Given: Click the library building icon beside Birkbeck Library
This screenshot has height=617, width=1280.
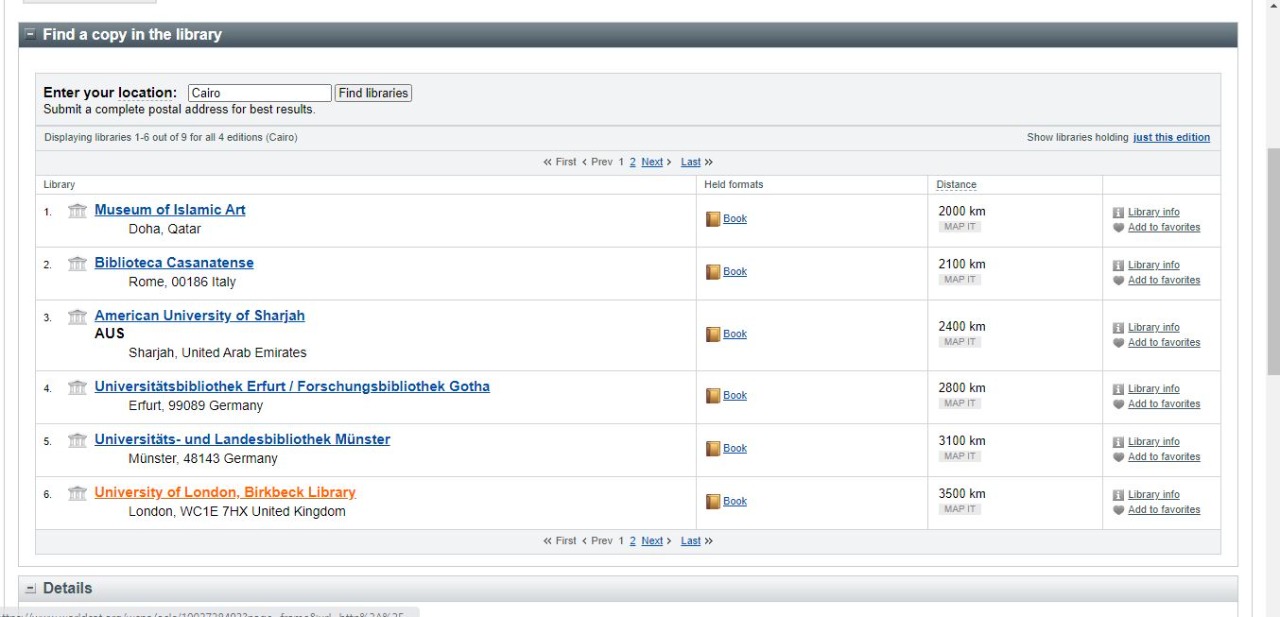Looking at the screenshot, I should point(77,493).
